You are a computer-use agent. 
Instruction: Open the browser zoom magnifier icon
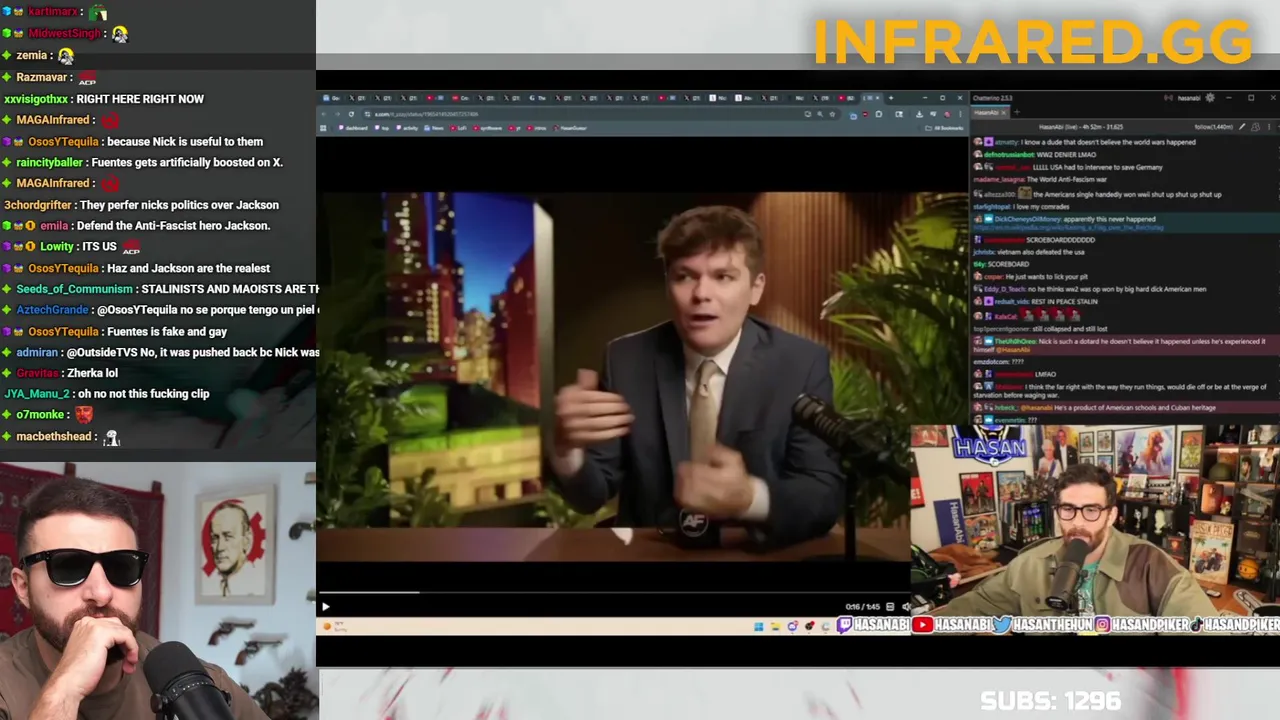820,114
